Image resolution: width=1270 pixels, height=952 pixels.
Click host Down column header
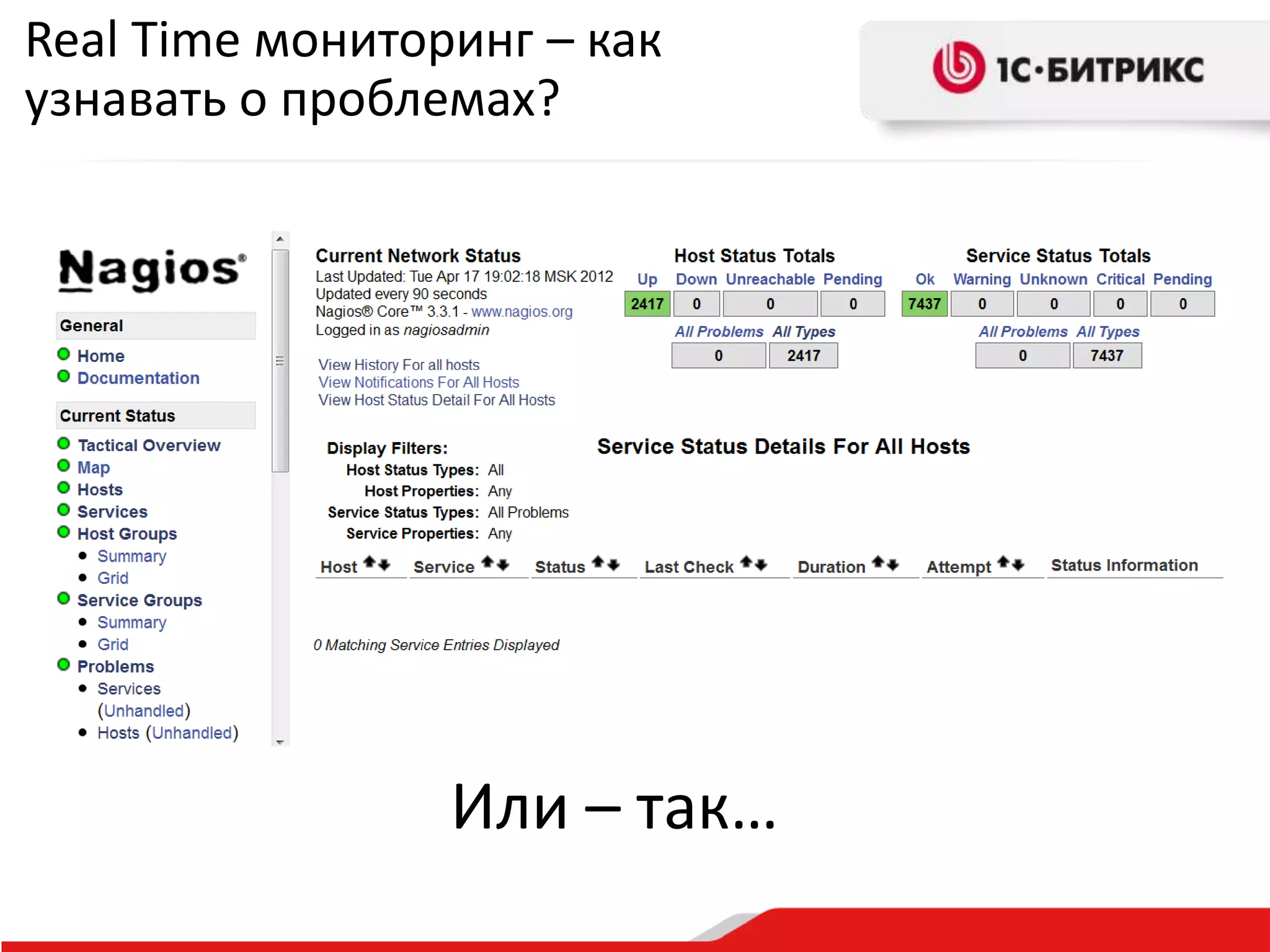click(696, 280)
